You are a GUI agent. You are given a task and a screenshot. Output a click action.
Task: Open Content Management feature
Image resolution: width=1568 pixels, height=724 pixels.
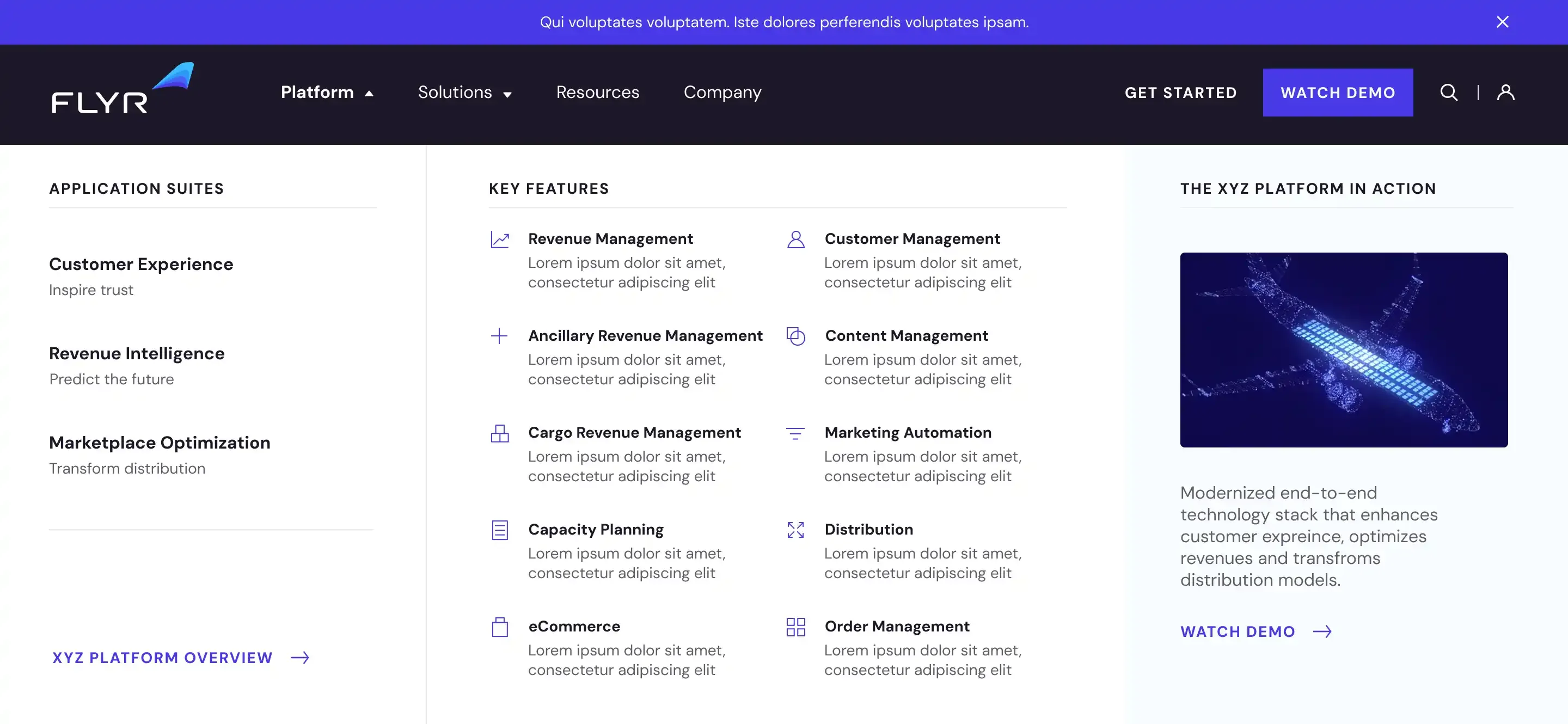point(906,336)
